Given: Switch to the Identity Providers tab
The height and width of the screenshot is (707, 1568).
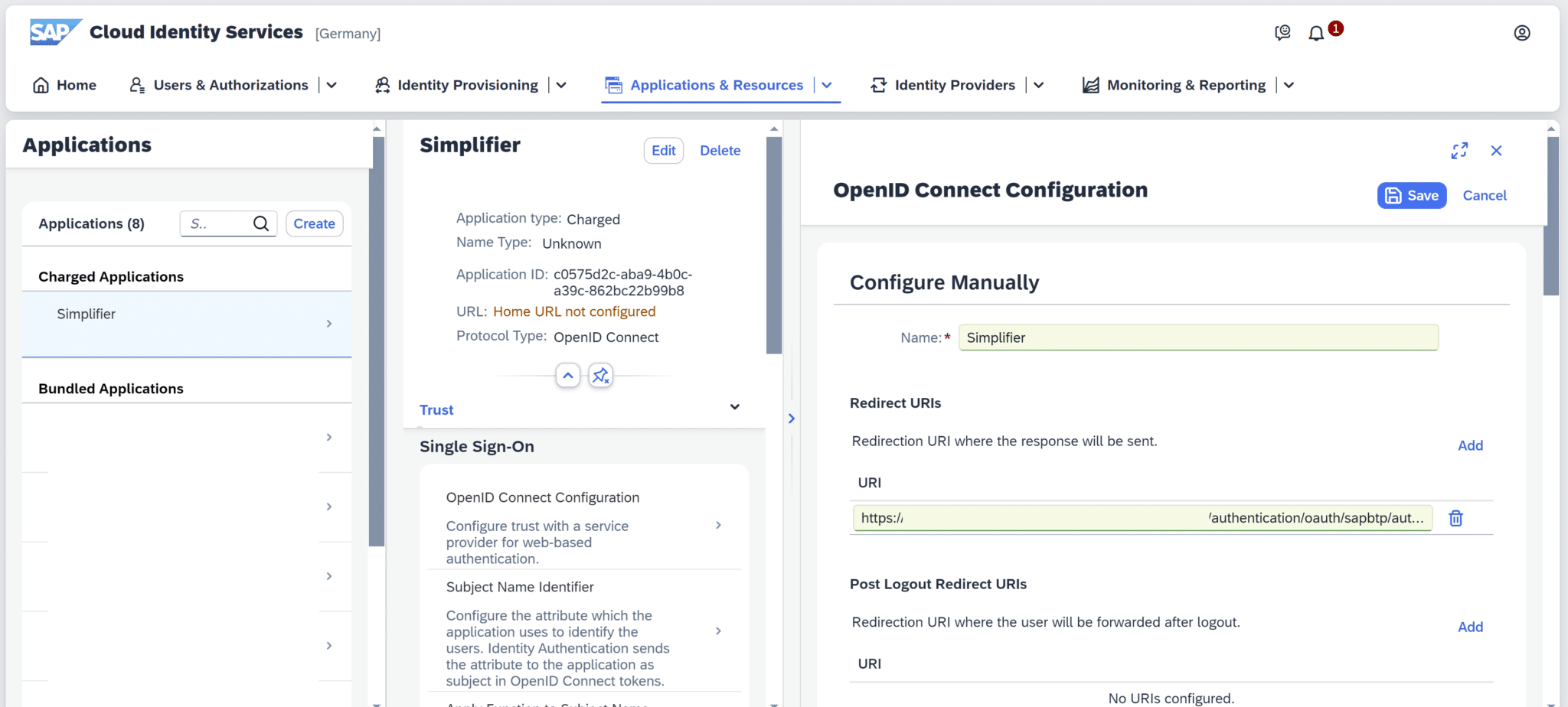Looking at the screenshot, I should click(x=953, y=85).
